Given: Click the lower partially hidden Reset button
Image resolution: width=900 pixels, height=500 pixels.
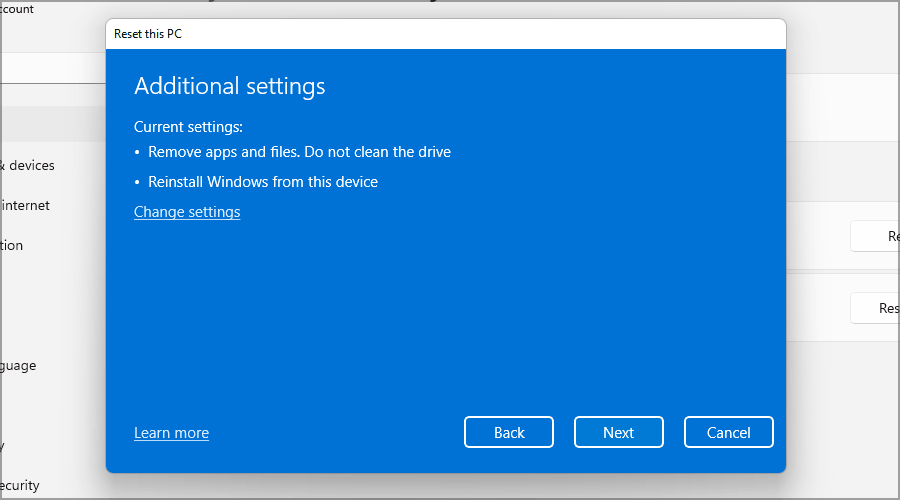Looking at the screenshot, I should 875,308.
